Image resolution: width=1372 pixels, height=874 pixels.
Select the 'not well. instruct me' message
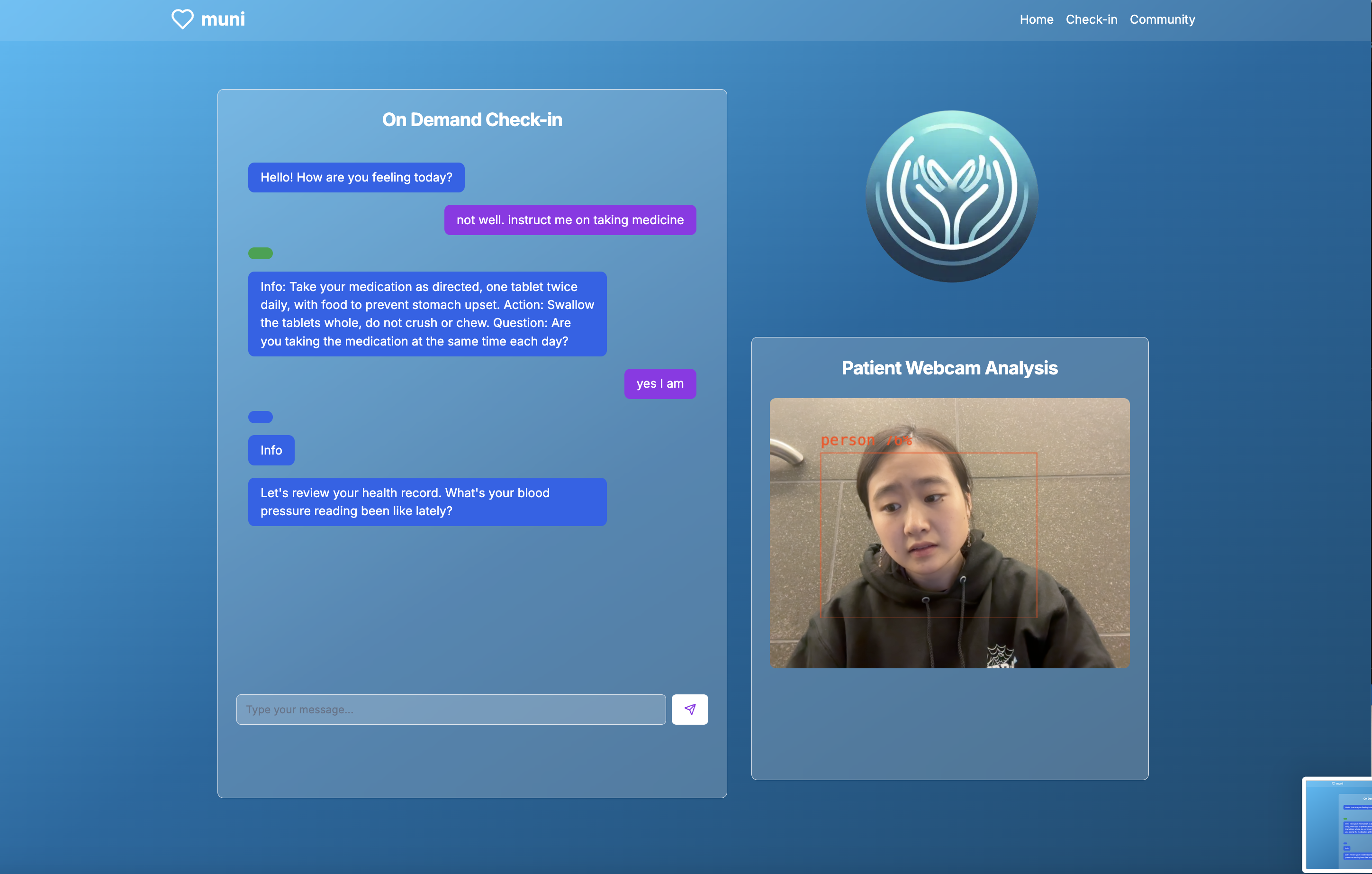pyautogui.click(x=570, y=220)
